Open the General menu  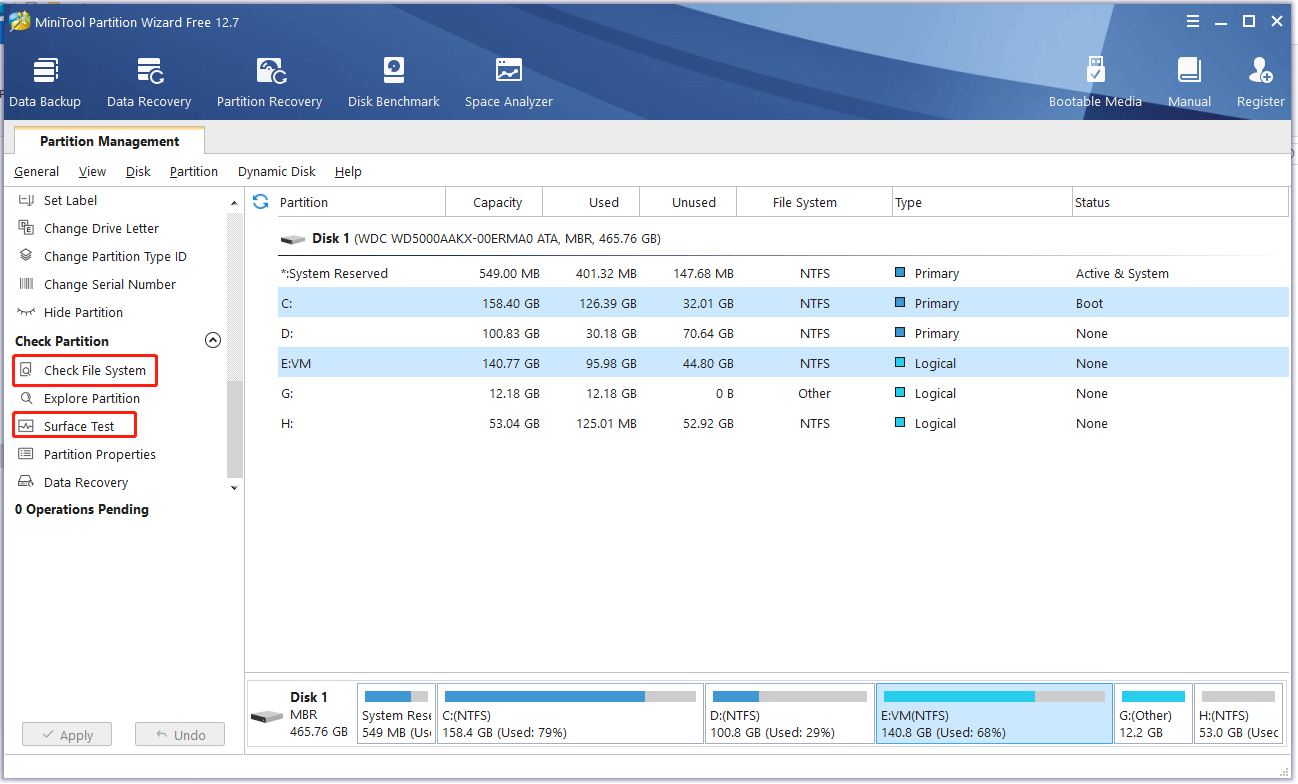pos(36,172)
